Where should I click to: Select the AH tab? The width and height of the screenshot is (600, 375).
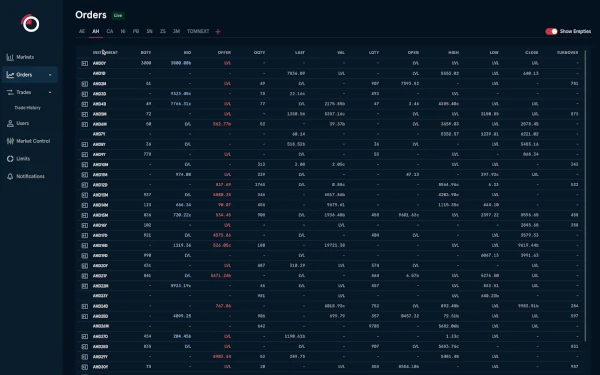pyautogui.click(x=96, y=31)
